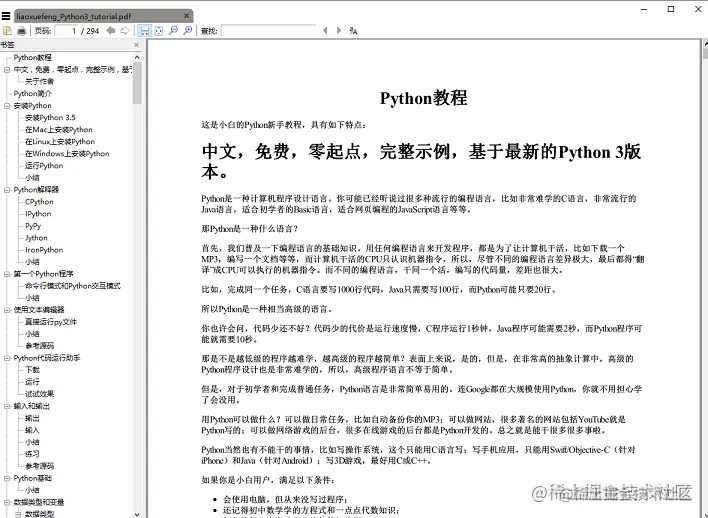Click the 所以Python是一种相当高级的语言 line
Viewport: 708px width, 518px height.
[267, 309]
